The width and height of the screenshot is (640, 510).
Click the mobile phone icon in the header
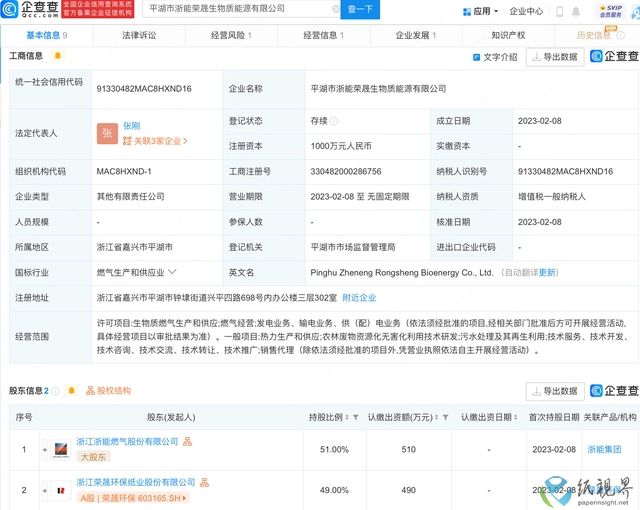coord(560,12)
